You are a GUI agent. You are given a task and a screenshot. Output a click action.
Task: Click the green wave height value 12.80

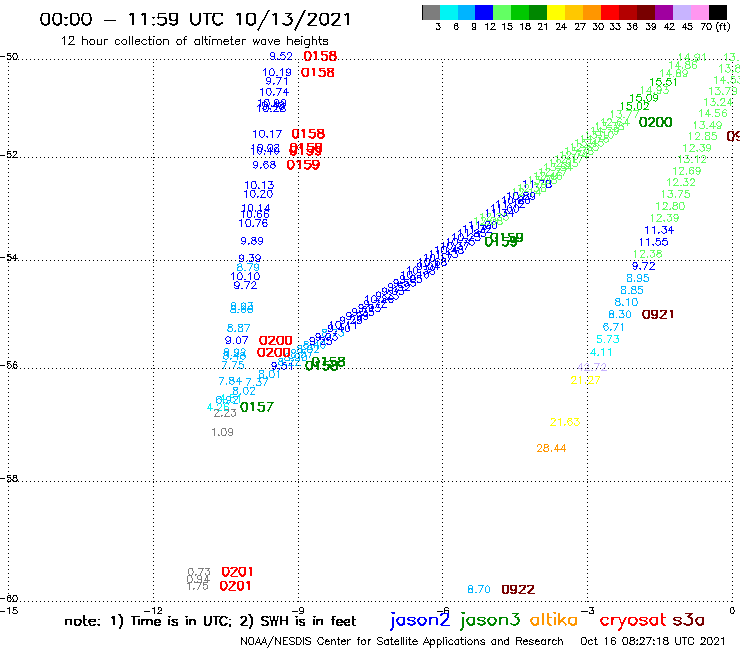click(x=670, y=206)
